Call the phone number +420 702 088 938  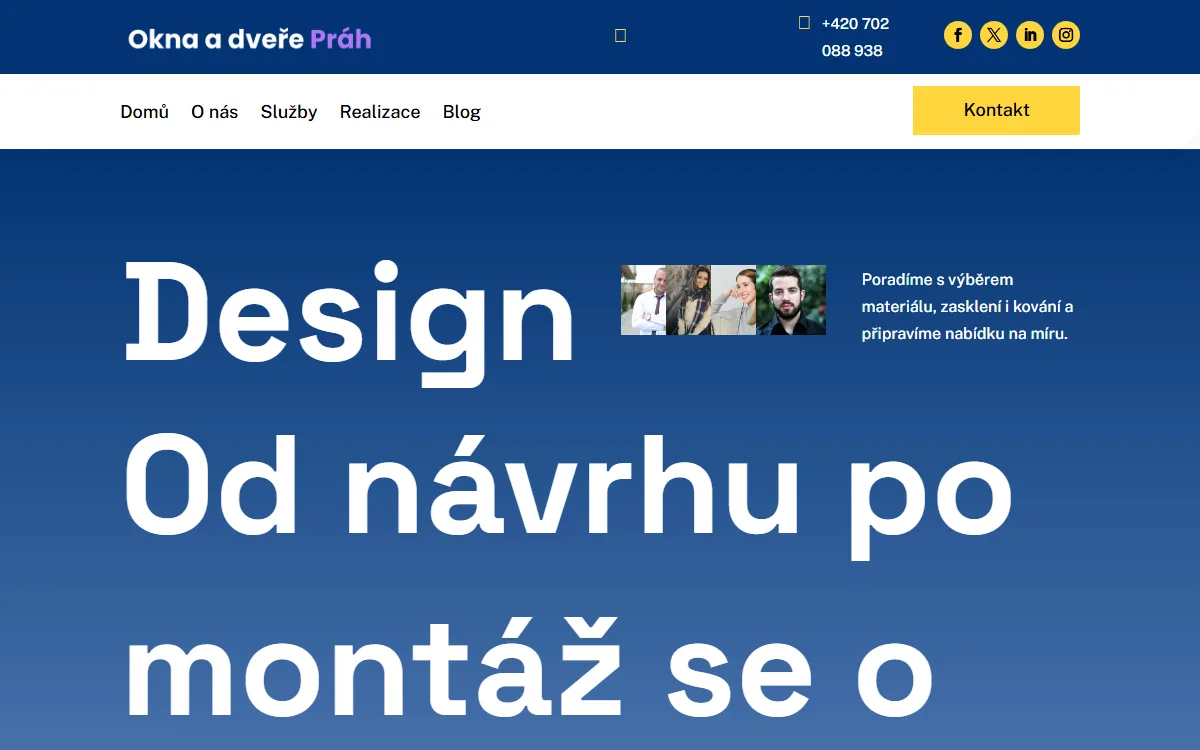click(x=855, y=37)
